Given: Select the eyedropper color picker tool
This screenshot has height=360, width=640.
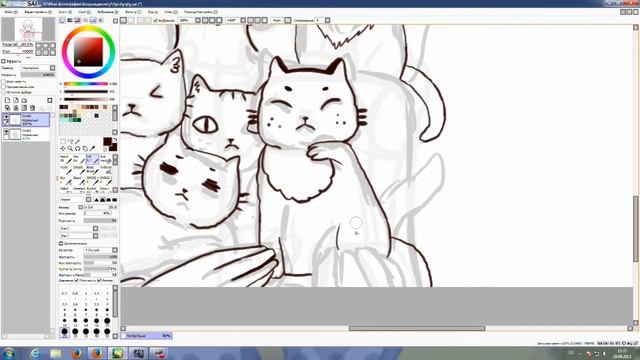Looking at the screenshot, I should [x=92, y=149].
